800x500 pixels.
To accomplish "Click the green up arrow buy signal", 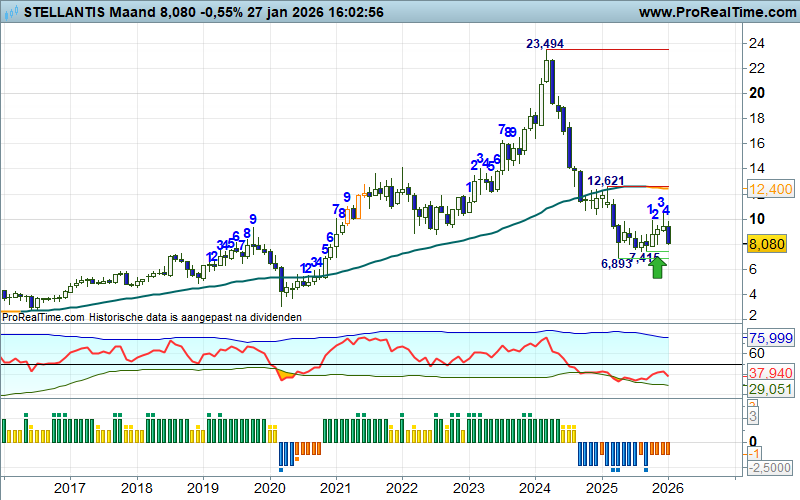I will pos(657,267).
